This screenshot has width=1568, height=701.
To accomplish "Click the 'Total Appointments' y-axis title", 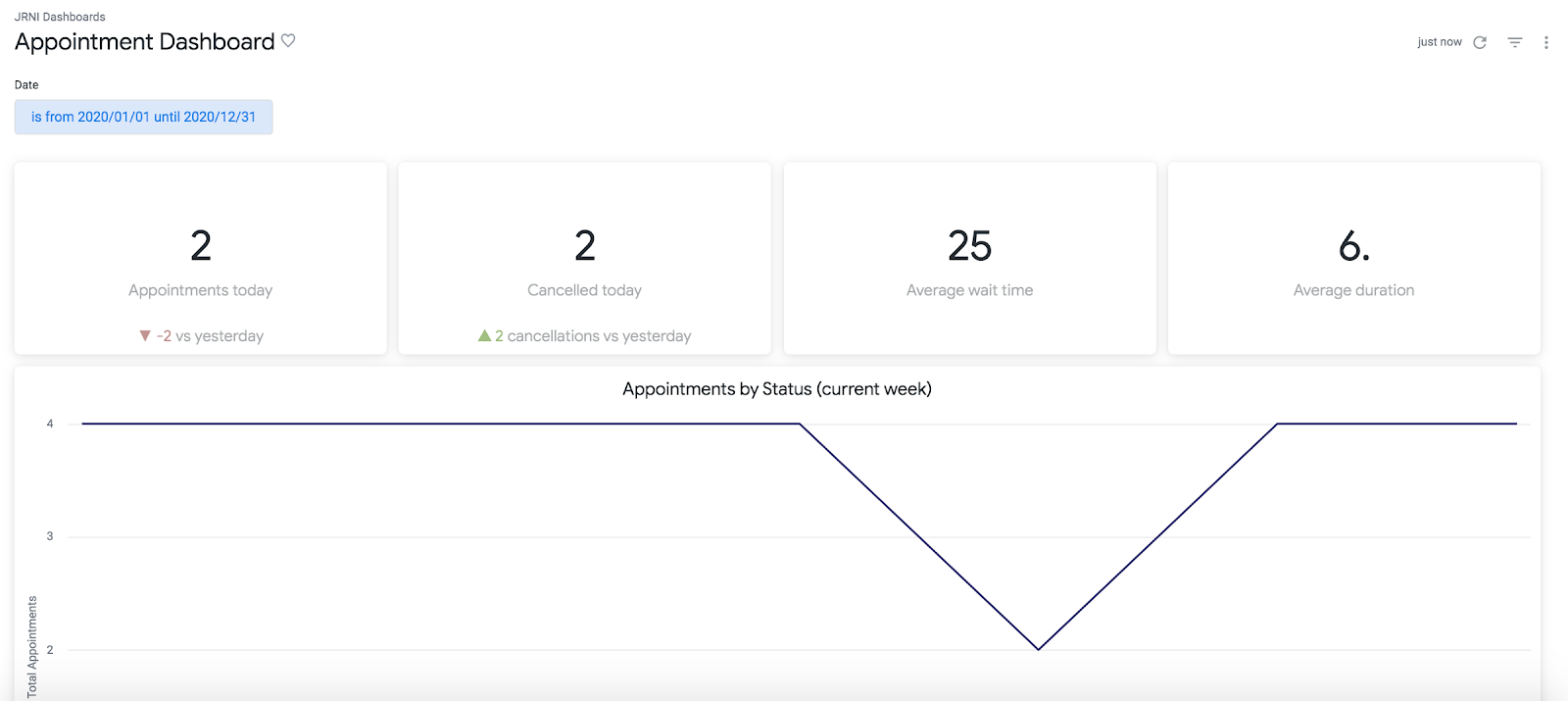I will coord(32,647).
